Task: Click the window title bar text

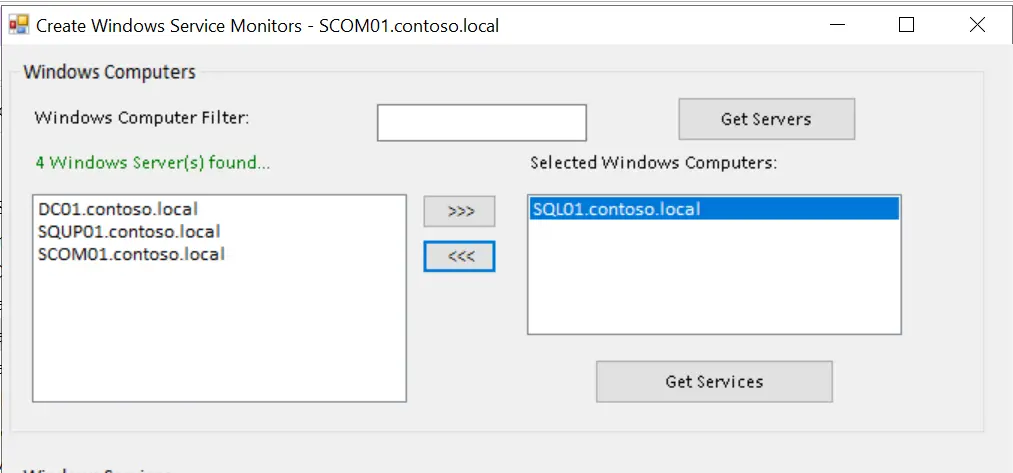Action: 267,25
